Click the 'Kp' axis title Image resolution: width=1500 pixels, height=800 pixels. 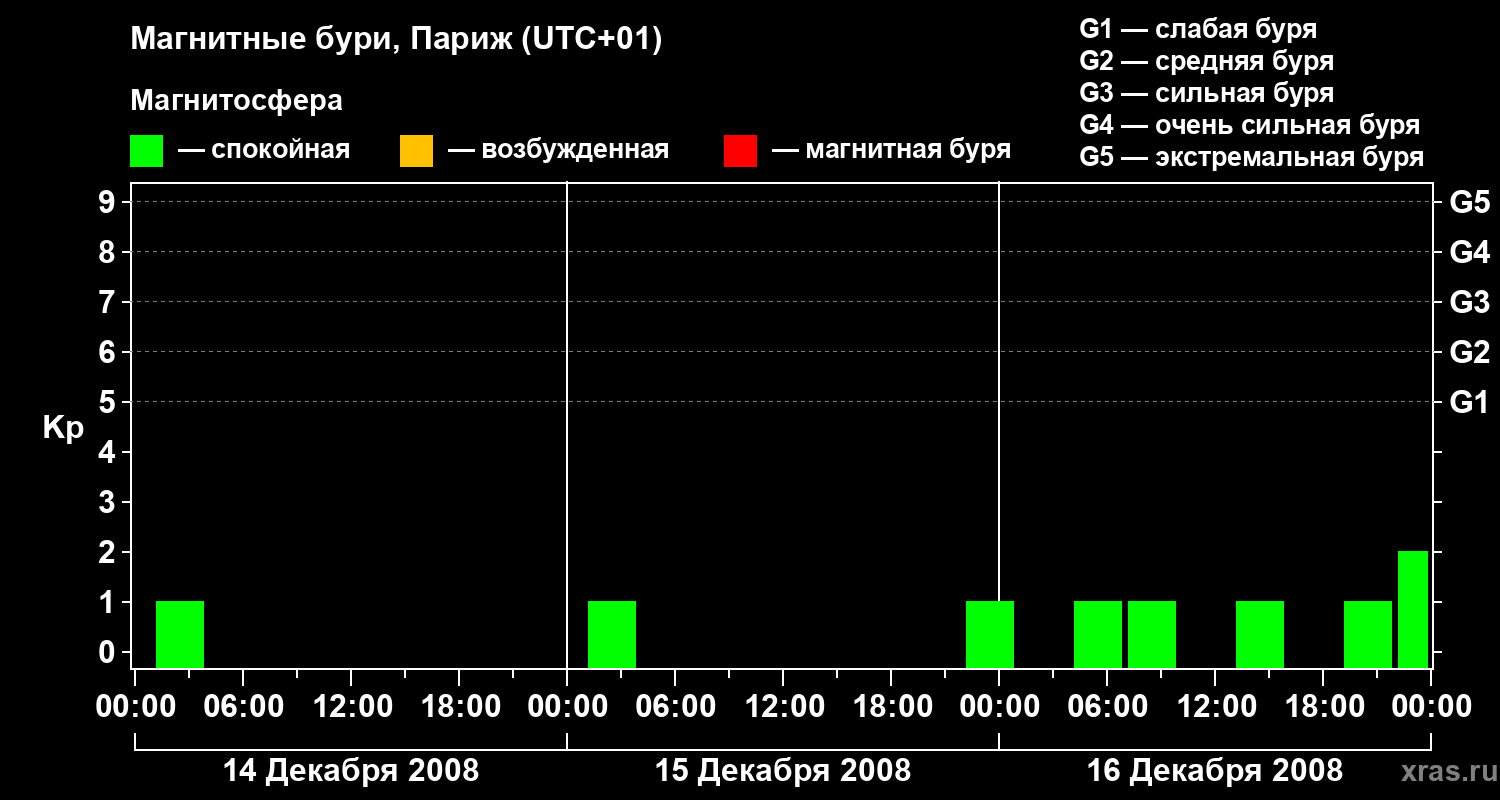(x=63, y=428)
